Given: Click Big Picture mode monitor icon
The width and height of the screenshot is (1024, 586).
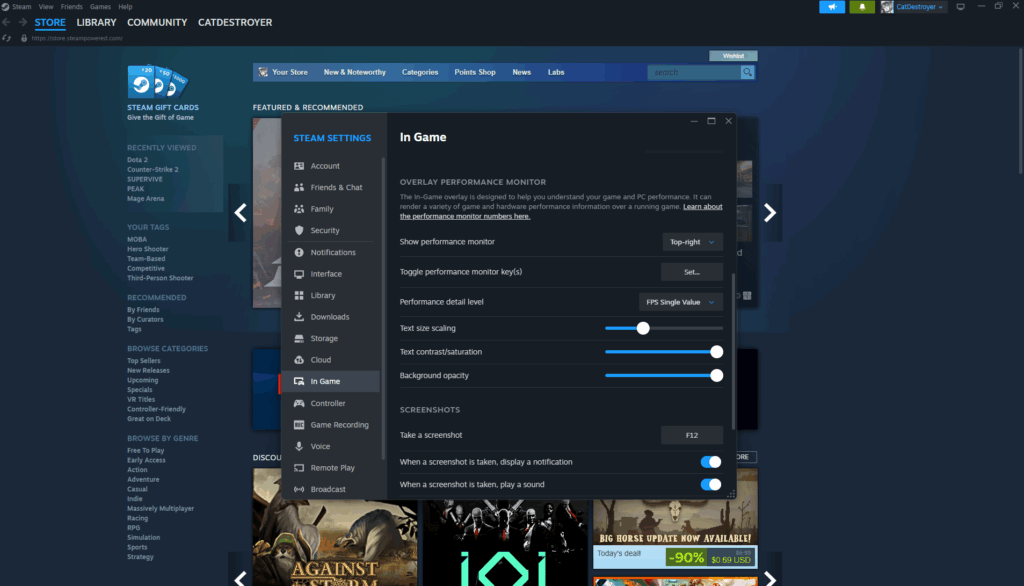Looking at the screenshot, I should coord(960,7).
